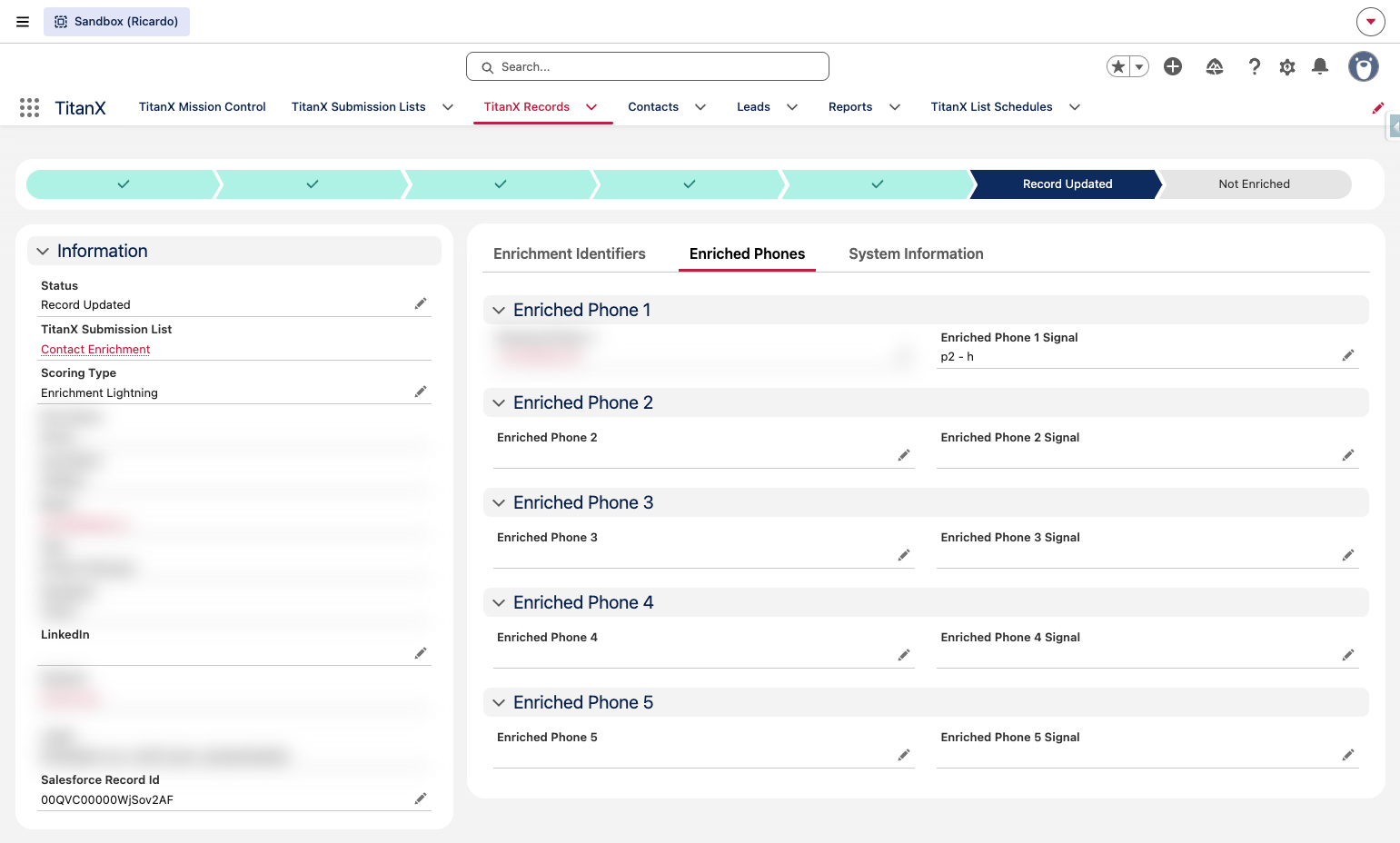Edit the Enriched Phone 2 pencil
1400x843 pixels.
click(x=904, y=455)
